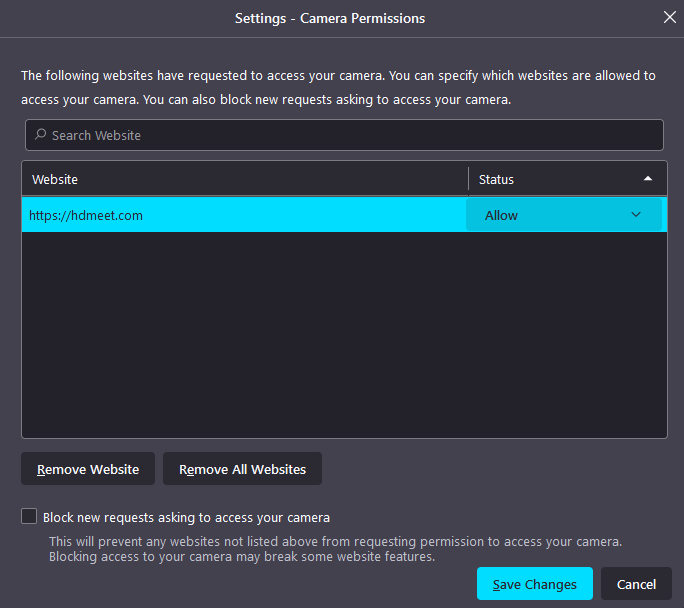Screen dimensions: 684x608
Task: Cancel the camera permissions dialog
Action: [636, 584]
